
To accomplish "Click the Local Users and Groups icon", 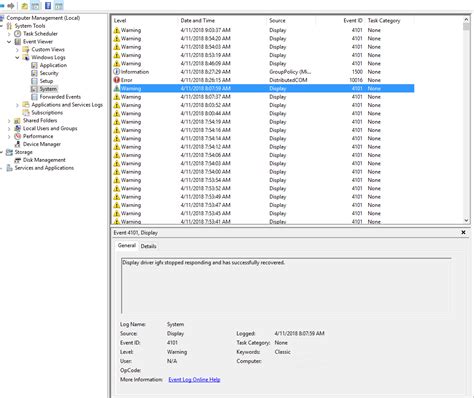I will (18, 128).
